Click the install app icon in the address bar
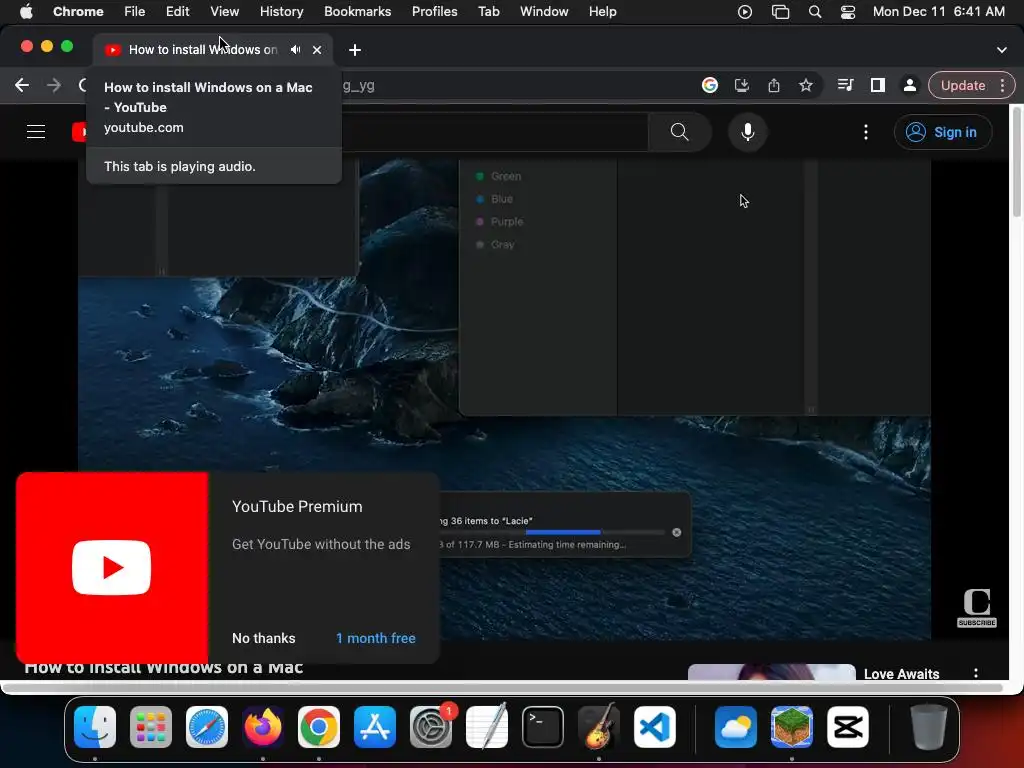 tap(742, 85)
